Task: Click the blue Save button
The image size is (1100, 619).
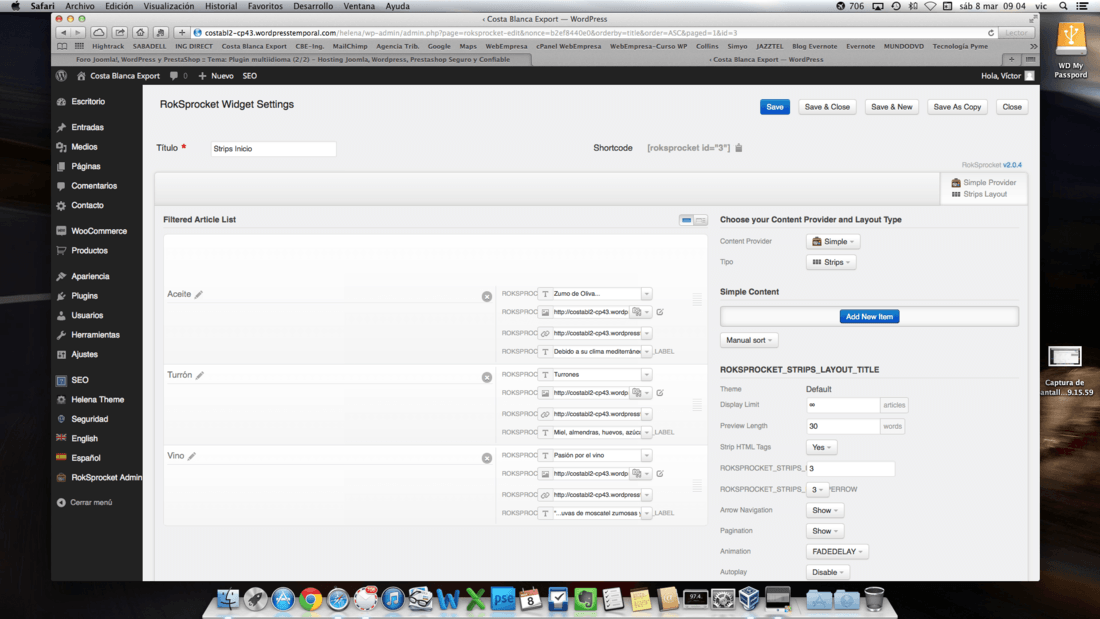Action: click(x=774, y=107)
